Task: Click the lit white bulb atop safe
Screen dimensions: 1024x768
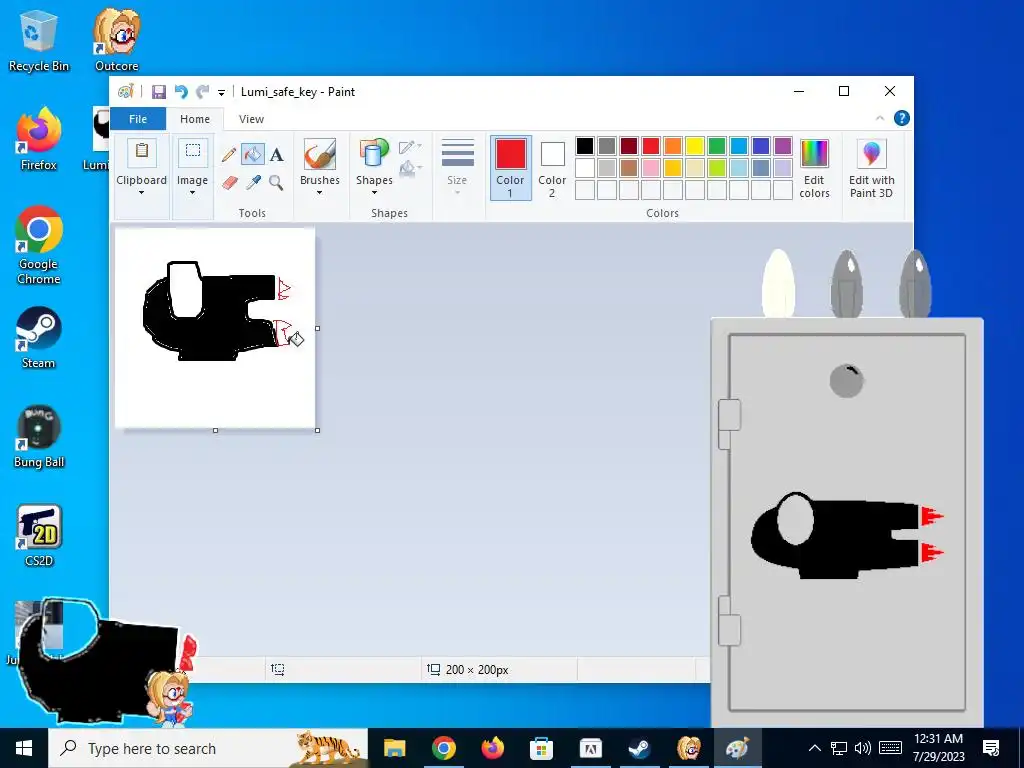Action: (778, 283)
